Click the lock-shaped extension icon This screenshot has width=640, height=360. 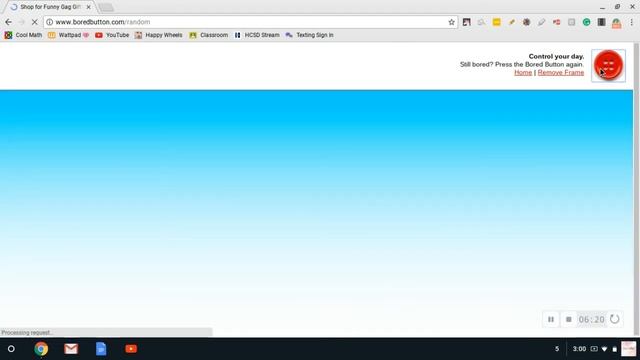point(616,23)
